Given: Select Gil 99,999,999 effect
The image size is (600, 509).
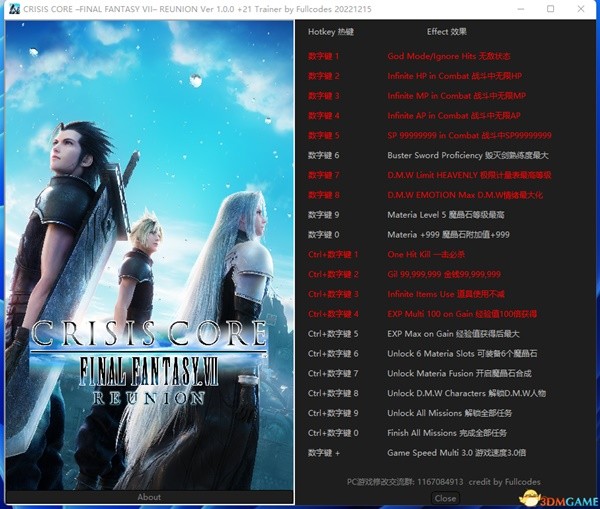Looking at the screenshot, I should pos(444,274).
